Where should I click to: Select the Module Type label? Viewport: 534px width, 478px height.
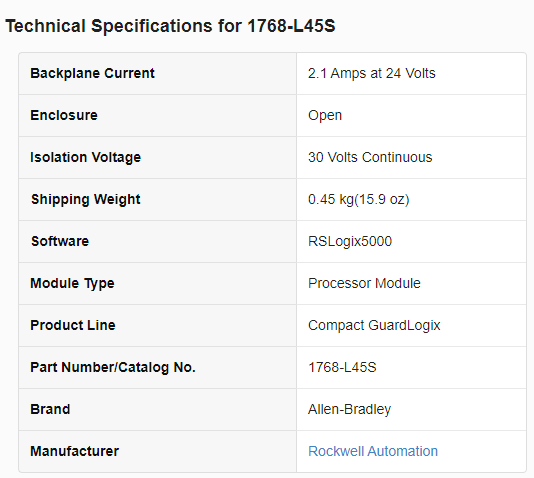(x=72, y=283)
